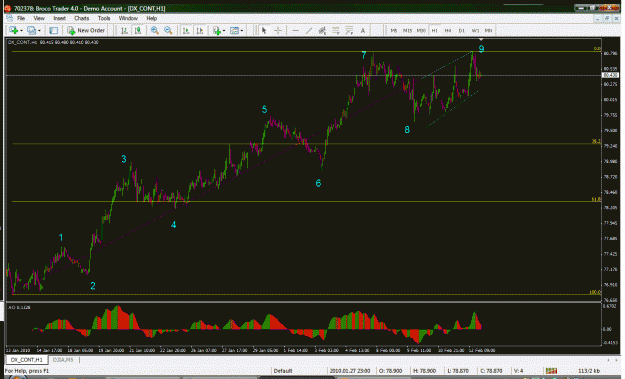
Task: Open the chart templates icon
Action: 234,30
